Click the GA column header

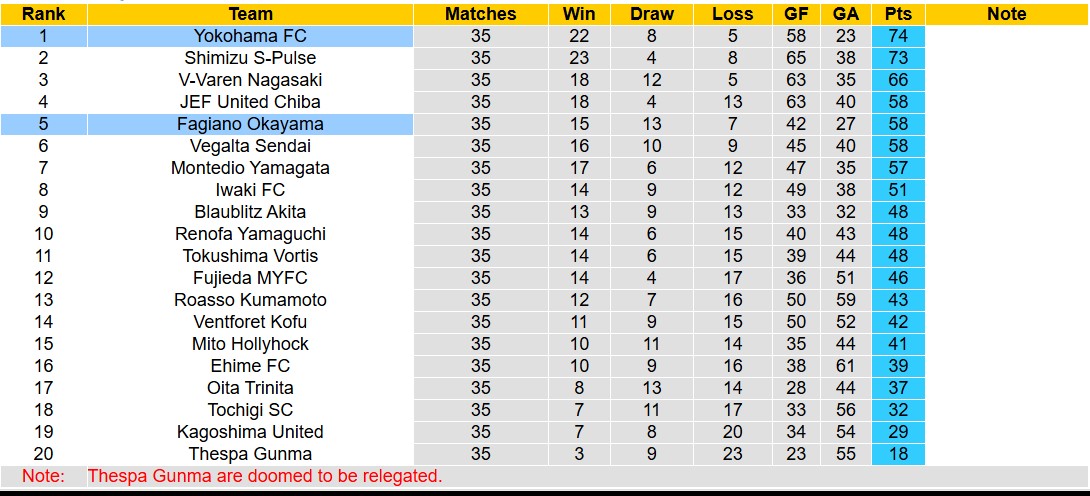click(x=845, y=14)
